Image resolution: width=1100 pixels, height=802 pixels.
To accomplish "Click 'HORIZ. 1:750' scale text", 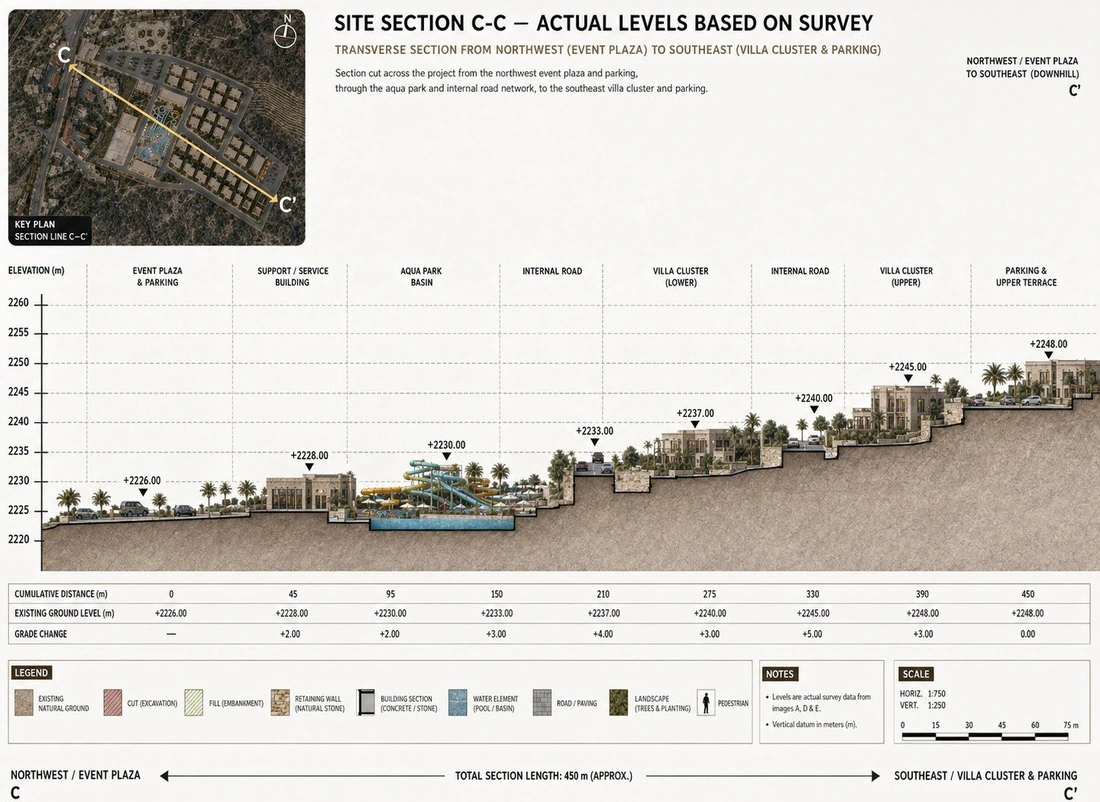I will 923,693.
